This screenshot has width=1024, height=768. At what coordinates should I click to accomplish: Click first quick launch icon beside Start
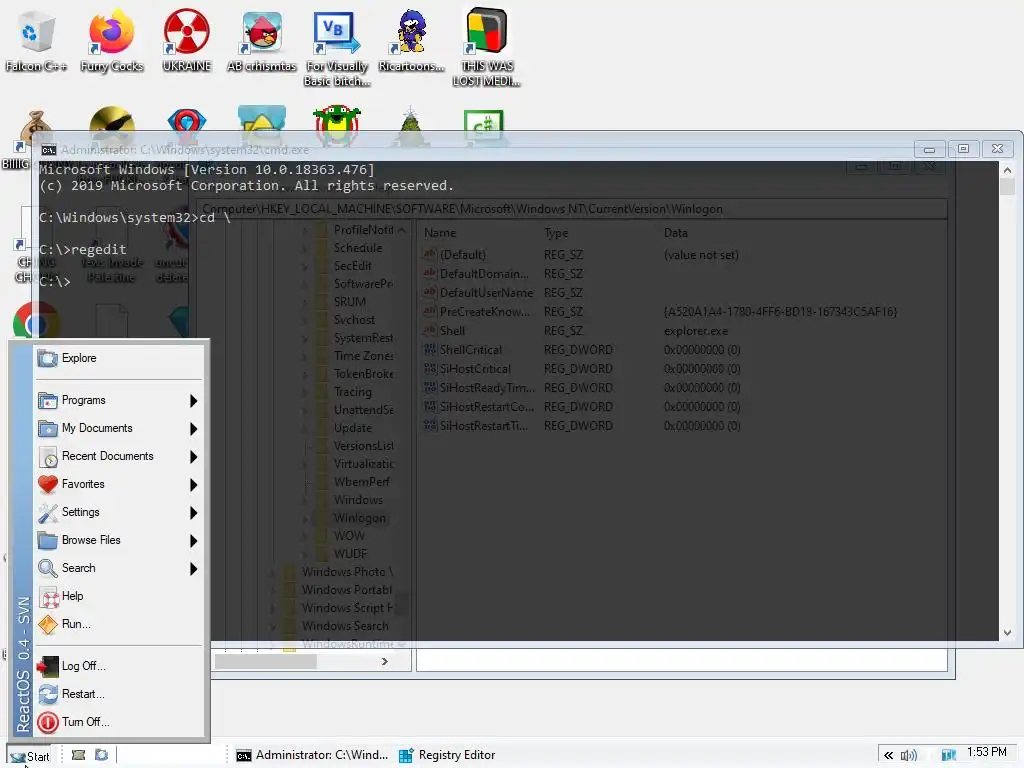78,755
